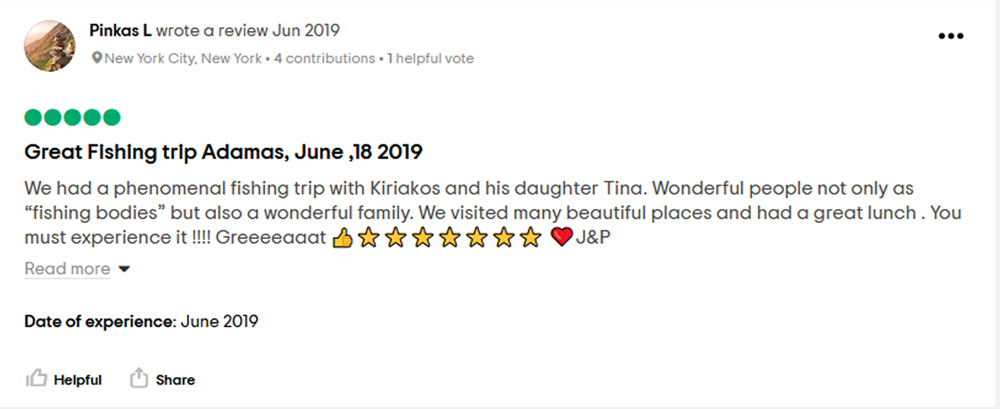Select Pinkas L's profile avatar photo
1000x409 pixels.
pyautogui.click(x=48, y=46)
